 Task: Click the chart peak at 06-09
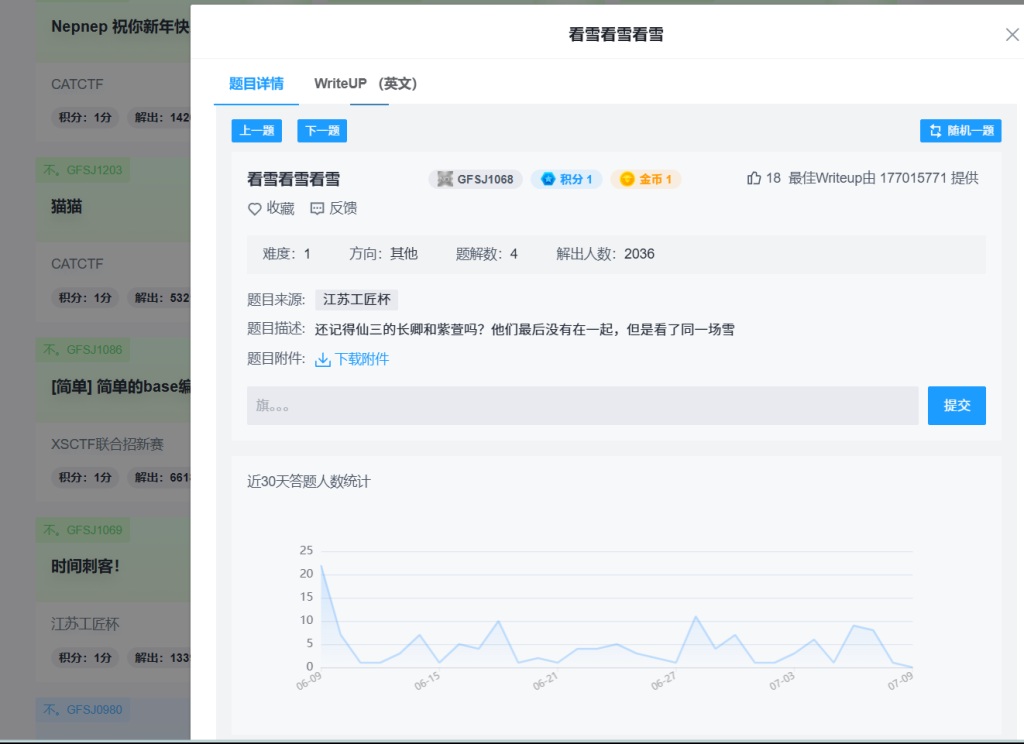tap(321, 566)
